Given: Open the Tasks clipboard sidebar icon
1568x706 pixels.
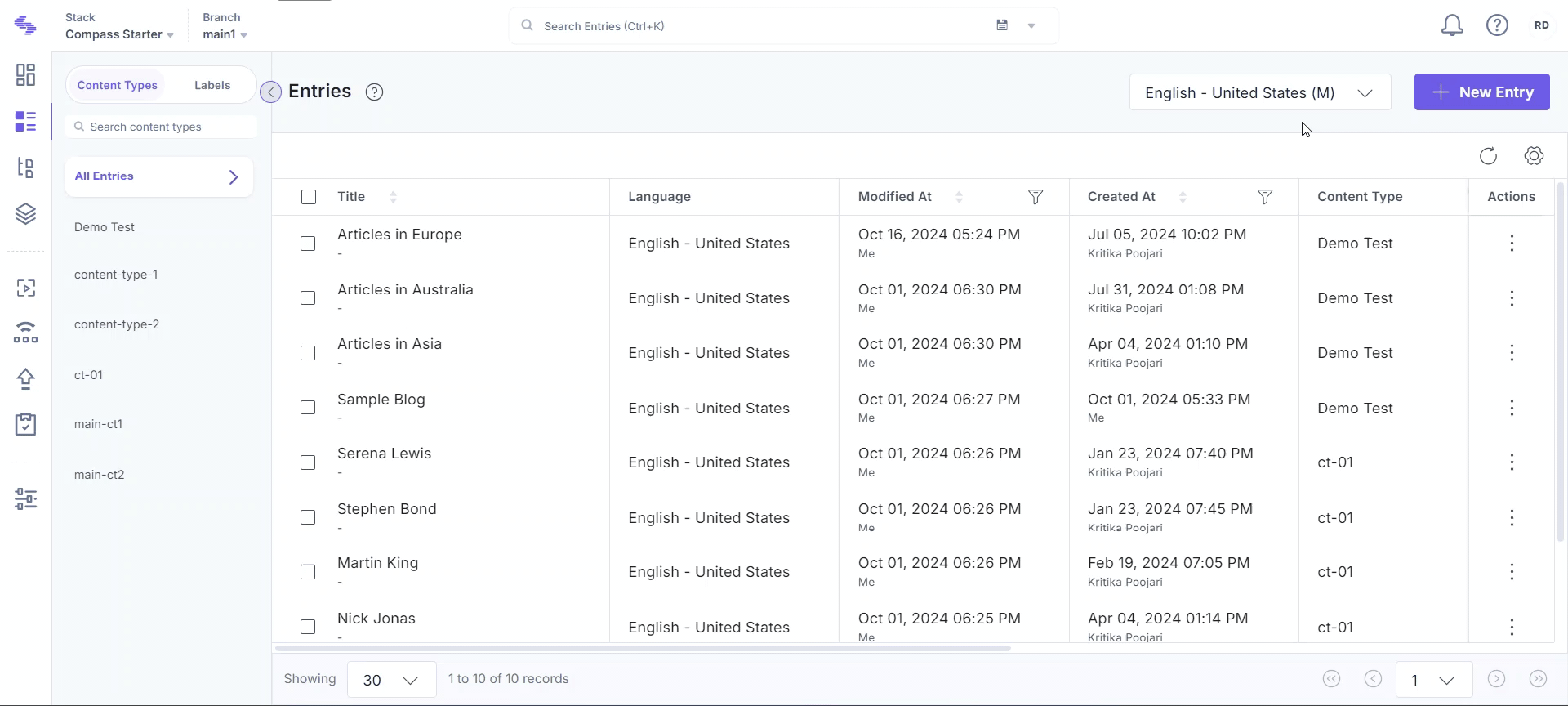Looking at the screenshot, I should [25, 424].
